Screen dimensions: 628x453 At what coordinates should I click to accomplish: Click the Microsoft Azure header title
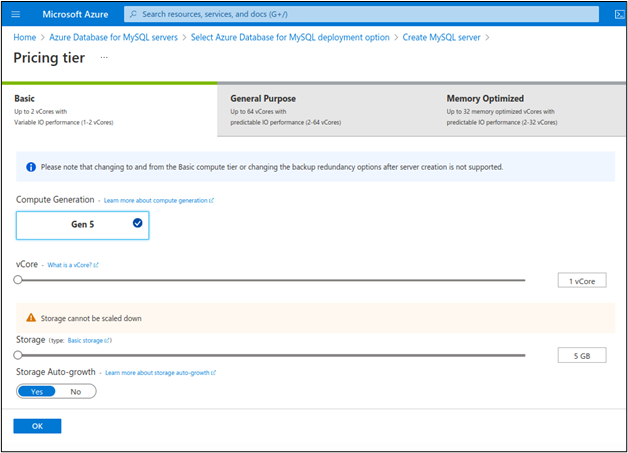pos(75,14)
